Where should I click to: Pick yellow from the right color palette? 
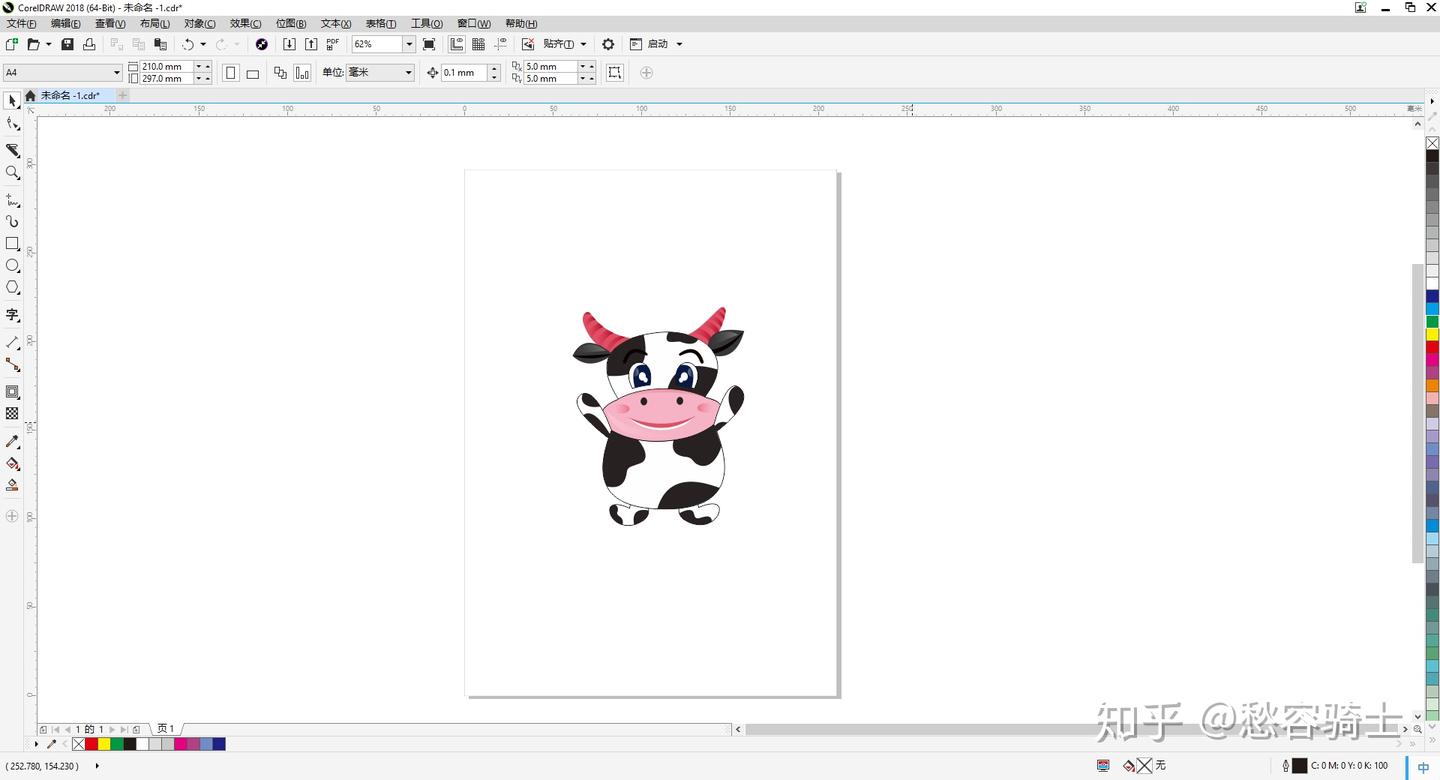click(1432, 334)
